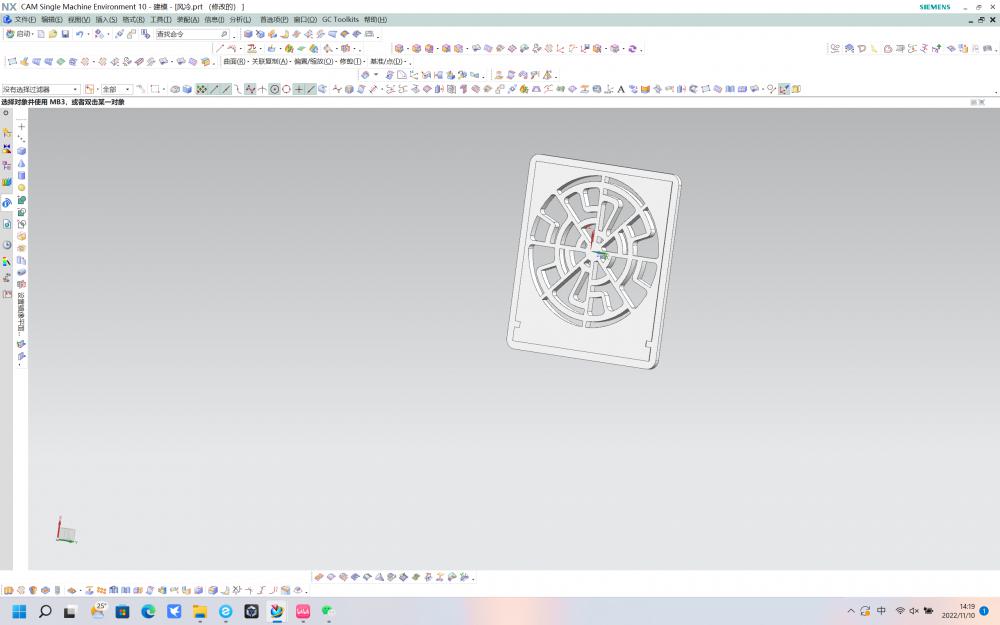Open the 曲面(R) toolbar dropdown
The width and height of the screenshot is (1000, 625).
pos(235,61)
